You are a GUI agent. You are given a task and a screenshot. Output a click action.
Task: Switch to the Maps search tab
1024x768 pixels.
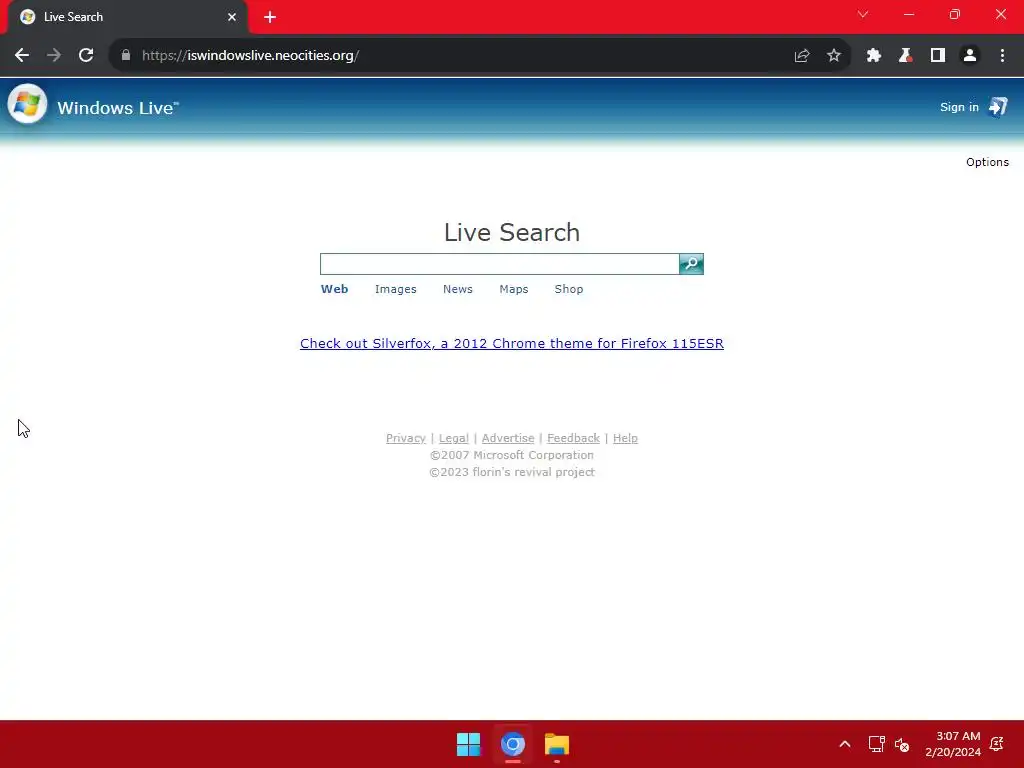[514, 289]
